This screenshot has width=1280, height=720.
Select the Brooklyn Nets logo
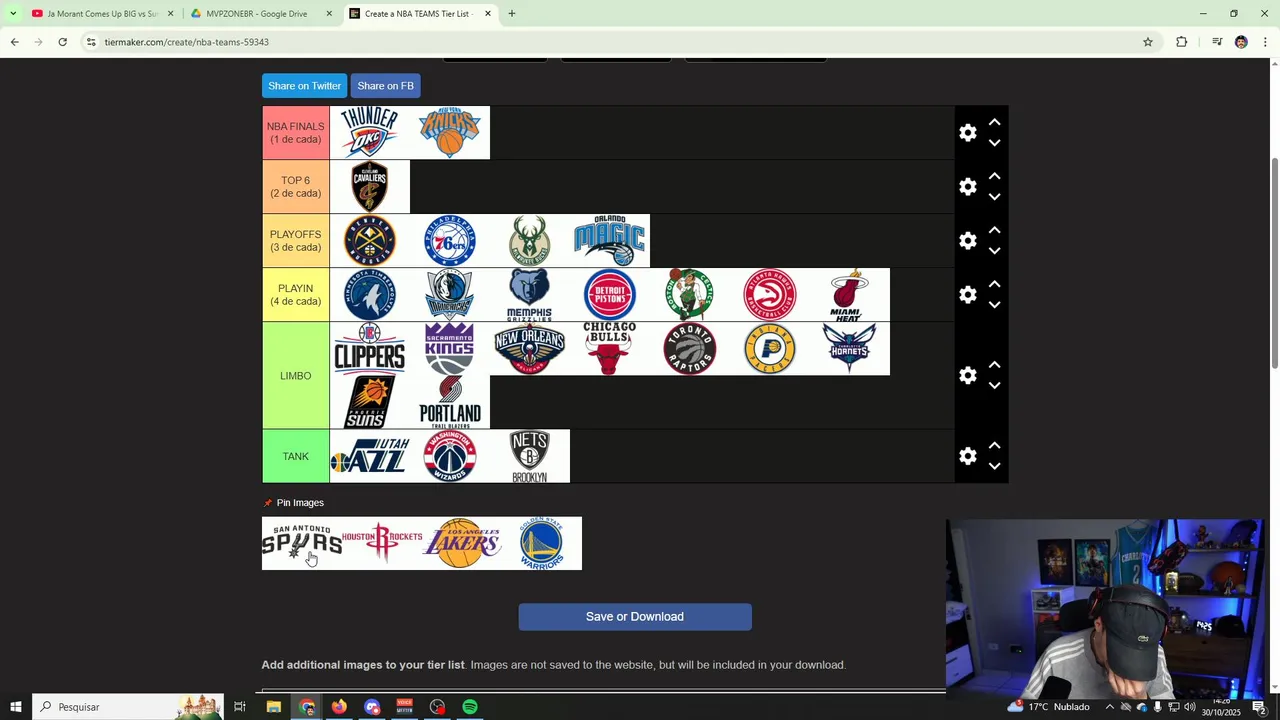[x=530, y=457]
